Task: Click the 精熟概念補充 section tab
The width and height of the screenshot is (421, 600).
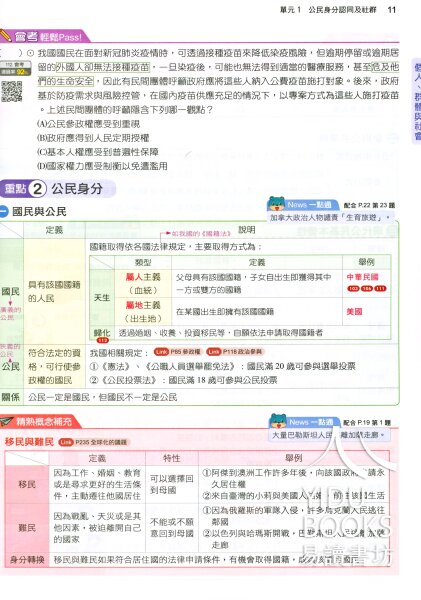Action: click(41, 421)
